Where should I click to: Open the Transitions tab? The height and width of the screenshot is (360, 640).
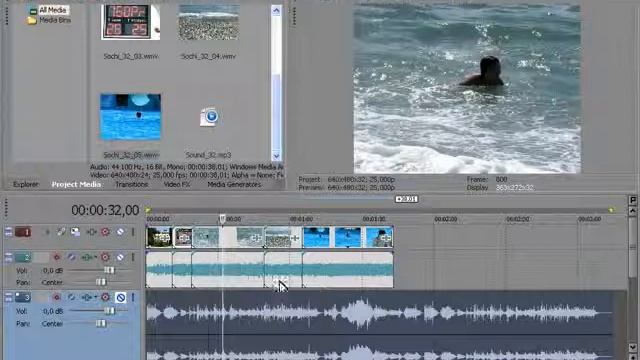tap(131, 184)
